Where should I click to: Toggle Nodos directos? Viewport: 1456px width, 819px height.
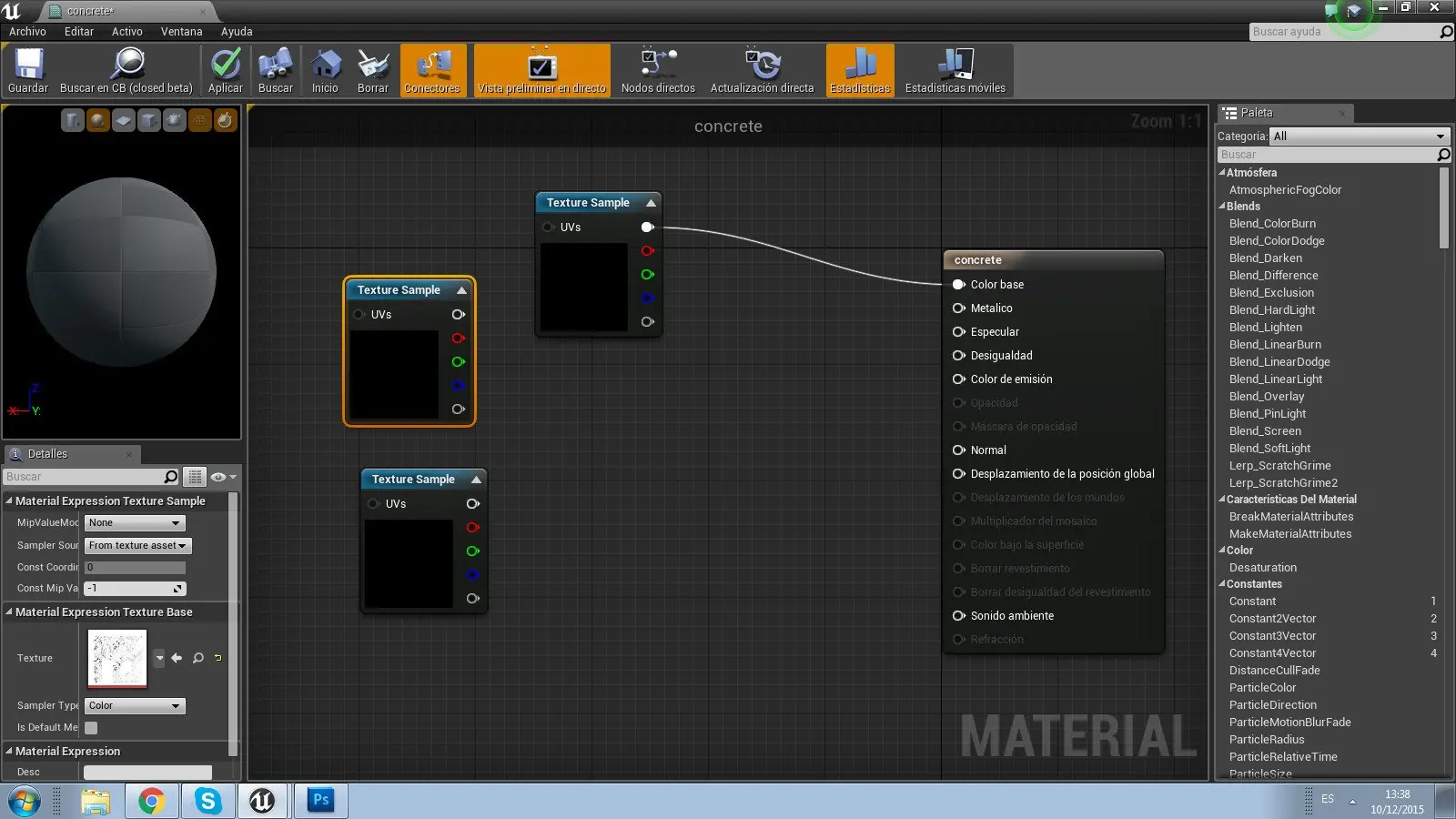[x=658, y=71]
